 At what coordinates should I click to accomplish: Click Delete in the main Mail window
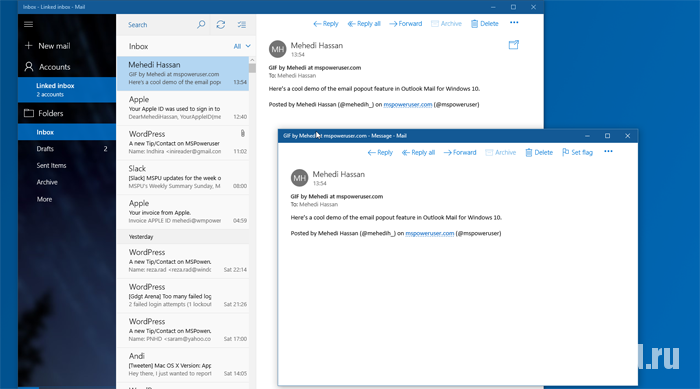tap(484, 24)
